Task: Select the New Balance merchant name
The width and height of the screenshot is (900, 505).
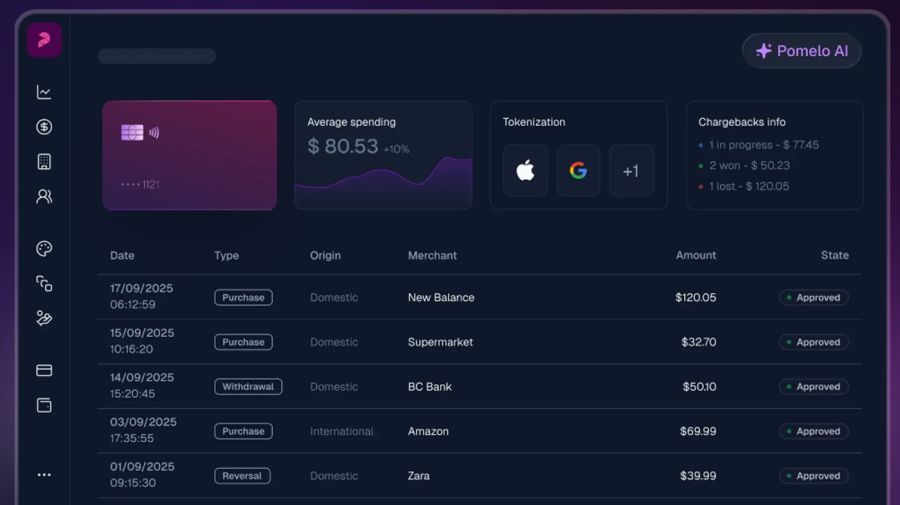Action: tap(441, 297)
